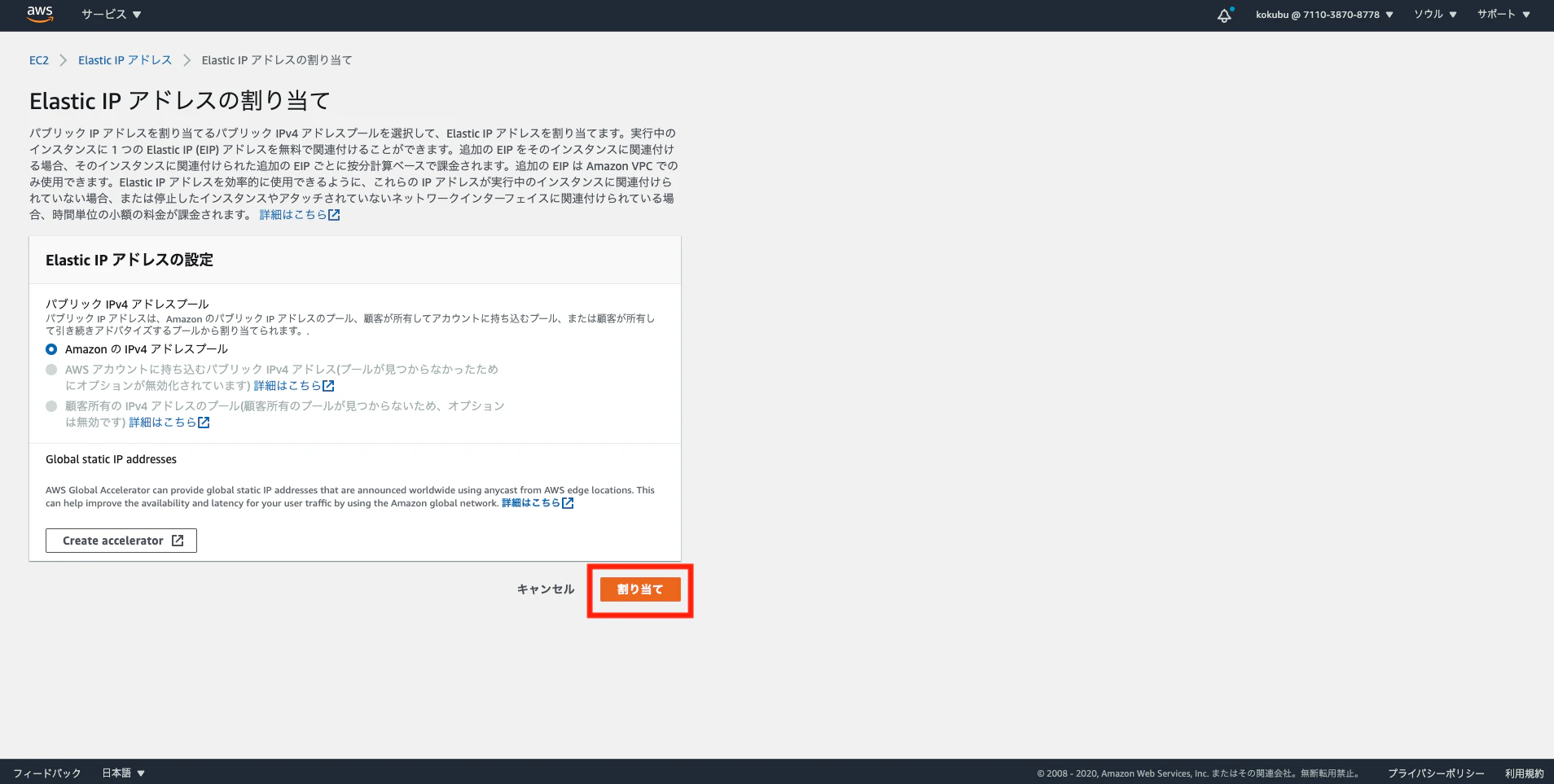Click current breadcrumb Elastic IP アドレスの割り当て

coord(277,60)
